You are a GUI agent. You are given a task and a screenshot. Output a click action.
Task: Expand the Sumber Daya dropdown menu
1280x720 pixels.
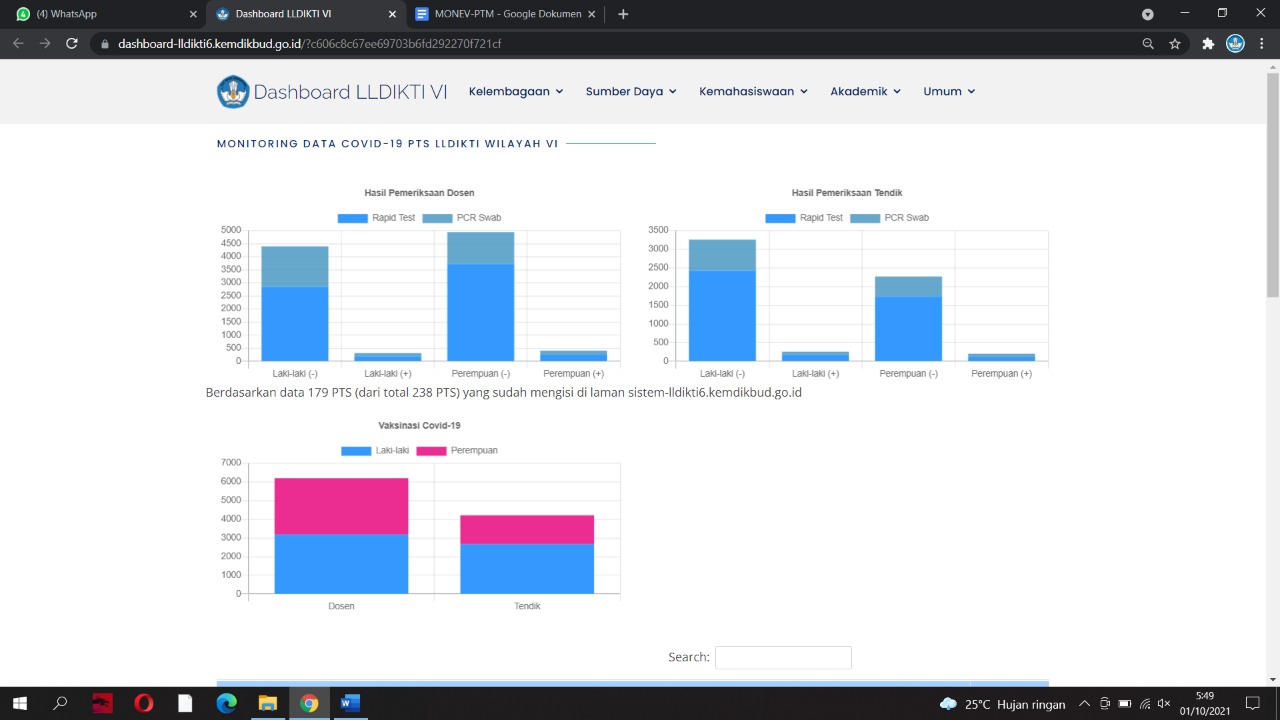tap(631, 92)
